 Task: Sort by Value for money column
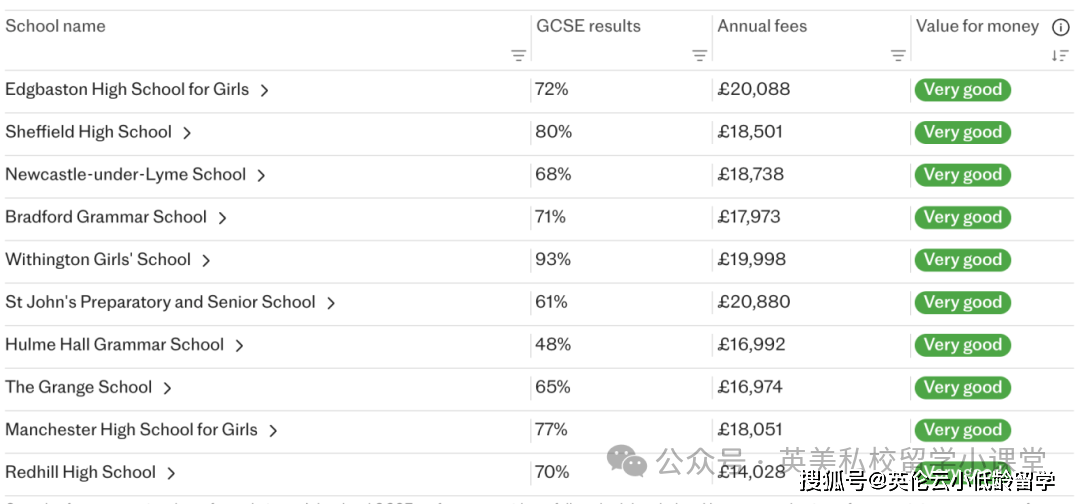[1060, 56]
